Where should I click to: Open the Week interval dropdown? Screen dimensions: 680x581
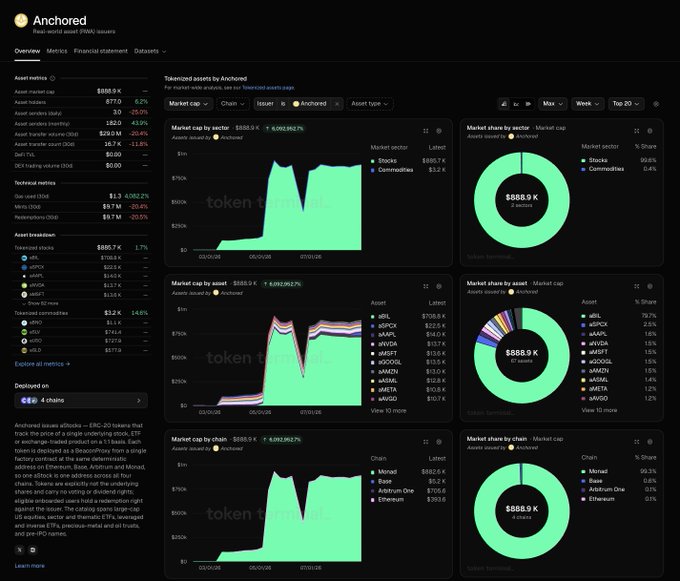click(588, 104)
